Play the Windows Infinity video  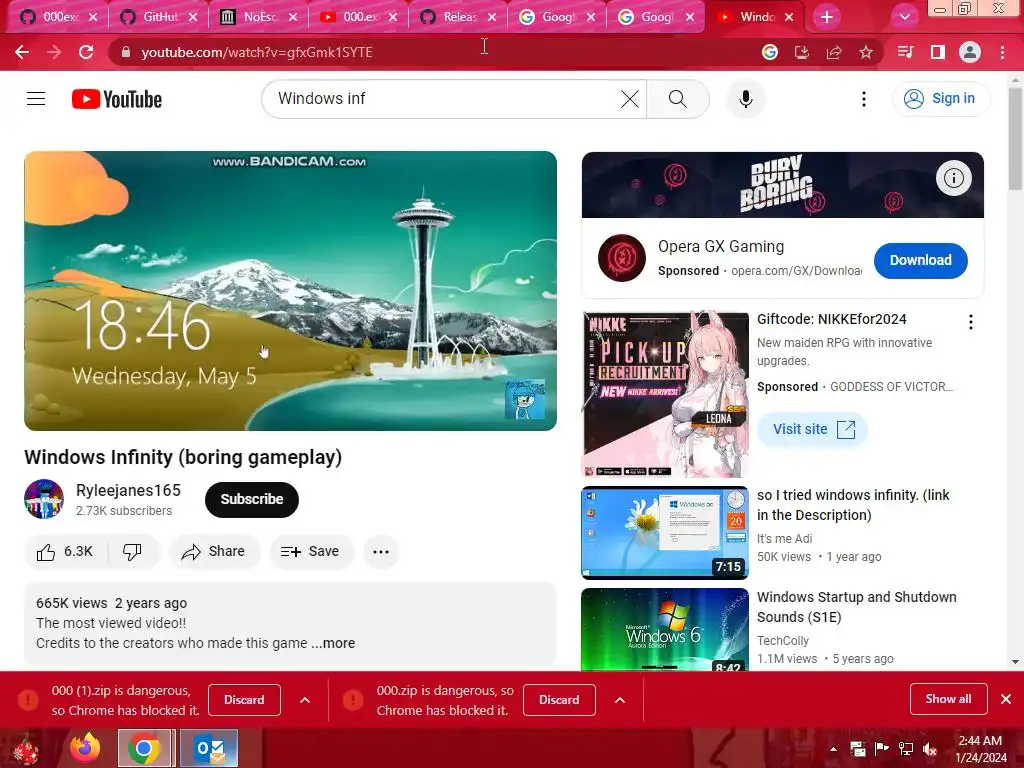pyautogui.click(x=291, y=291)
